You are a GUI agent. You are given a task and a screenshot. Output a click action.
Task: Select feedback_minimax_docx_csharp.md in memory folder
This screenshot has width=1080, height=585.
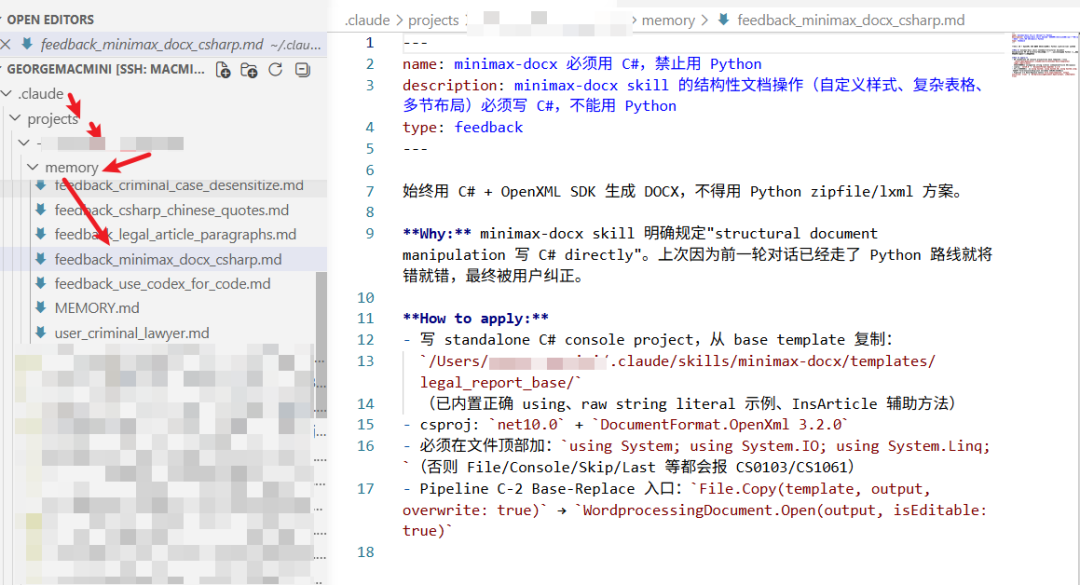coord(168,259)
